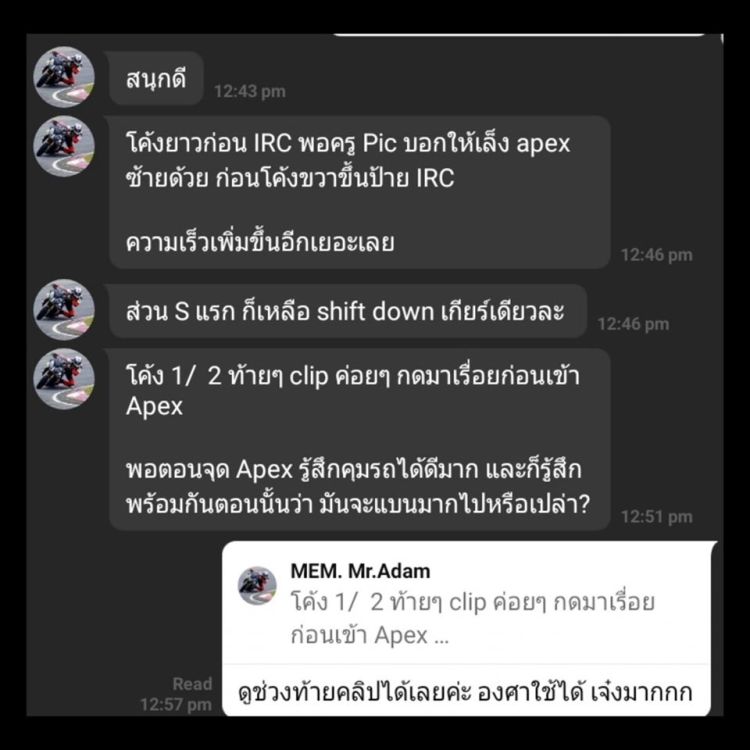Screen dimensions: 750x750
Task: Tap small avatar in quoted reply box
Action: coord(257,586)
